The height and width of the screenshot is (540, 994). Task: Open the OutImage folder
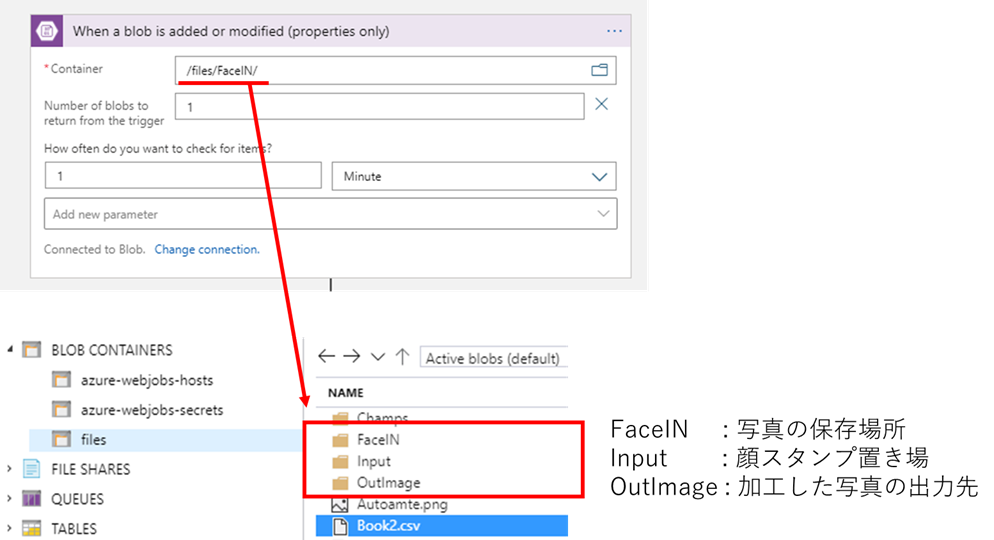click(389, 483)
